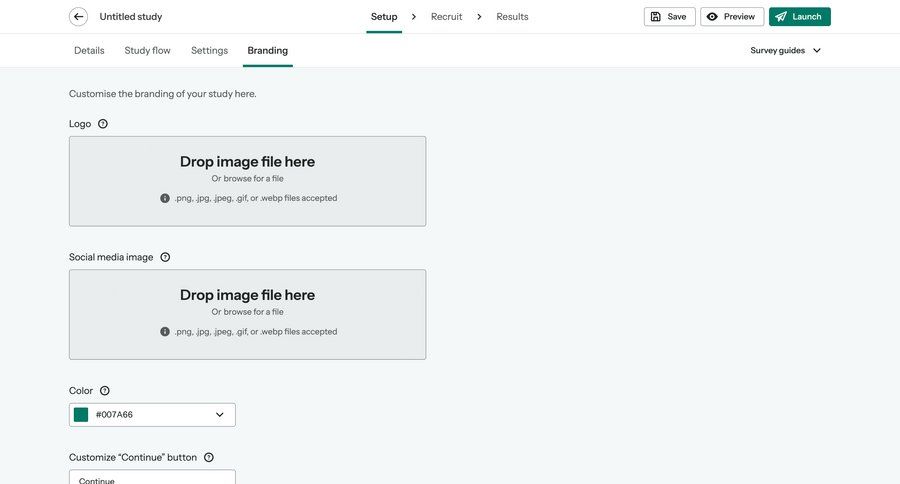900x484 pixels.
Task: Click info icon in Logo drop zone
Action: pos(165,198)
